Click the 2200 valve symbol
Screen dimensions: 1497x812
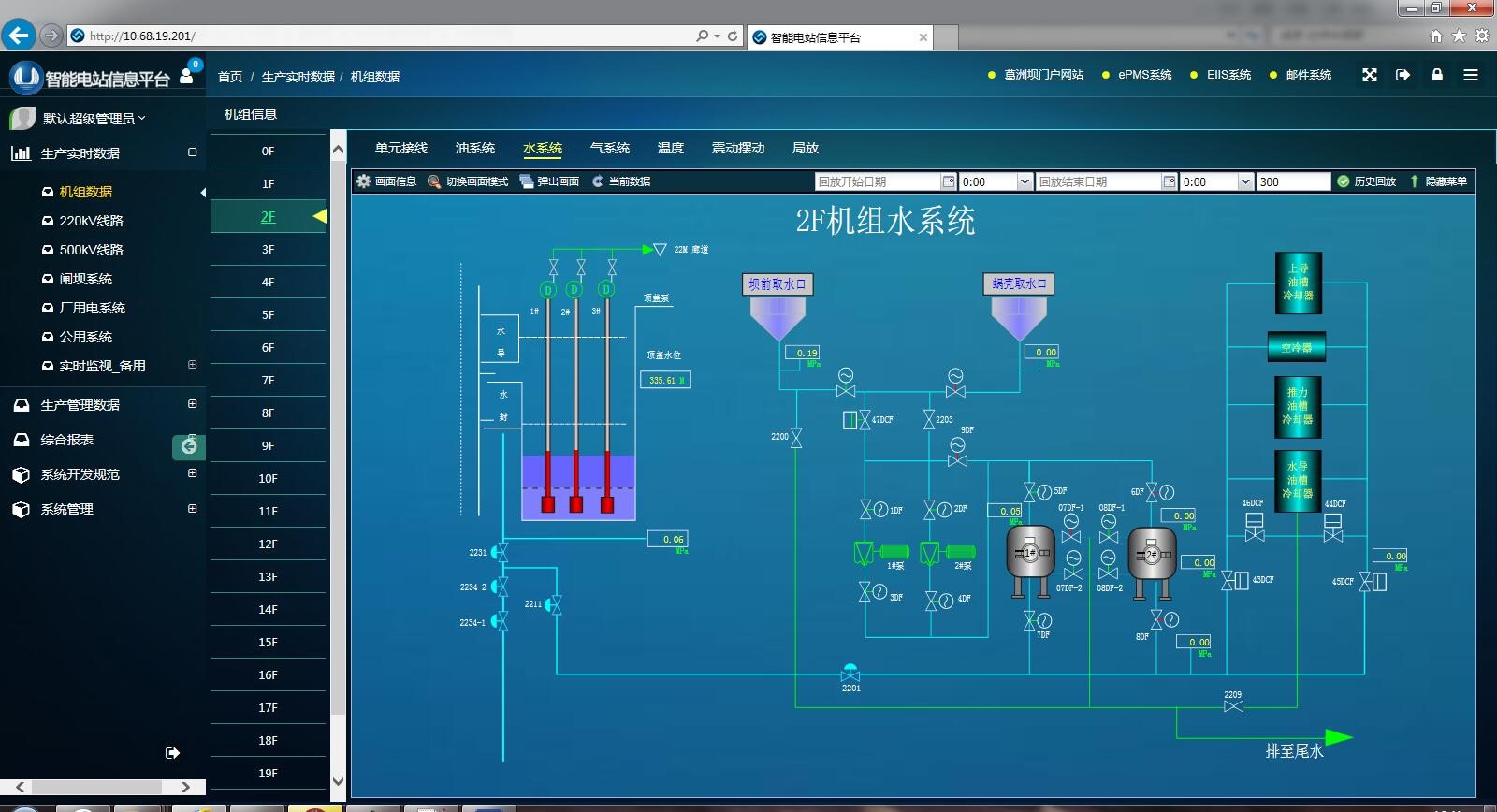click(x=796, y=438)
